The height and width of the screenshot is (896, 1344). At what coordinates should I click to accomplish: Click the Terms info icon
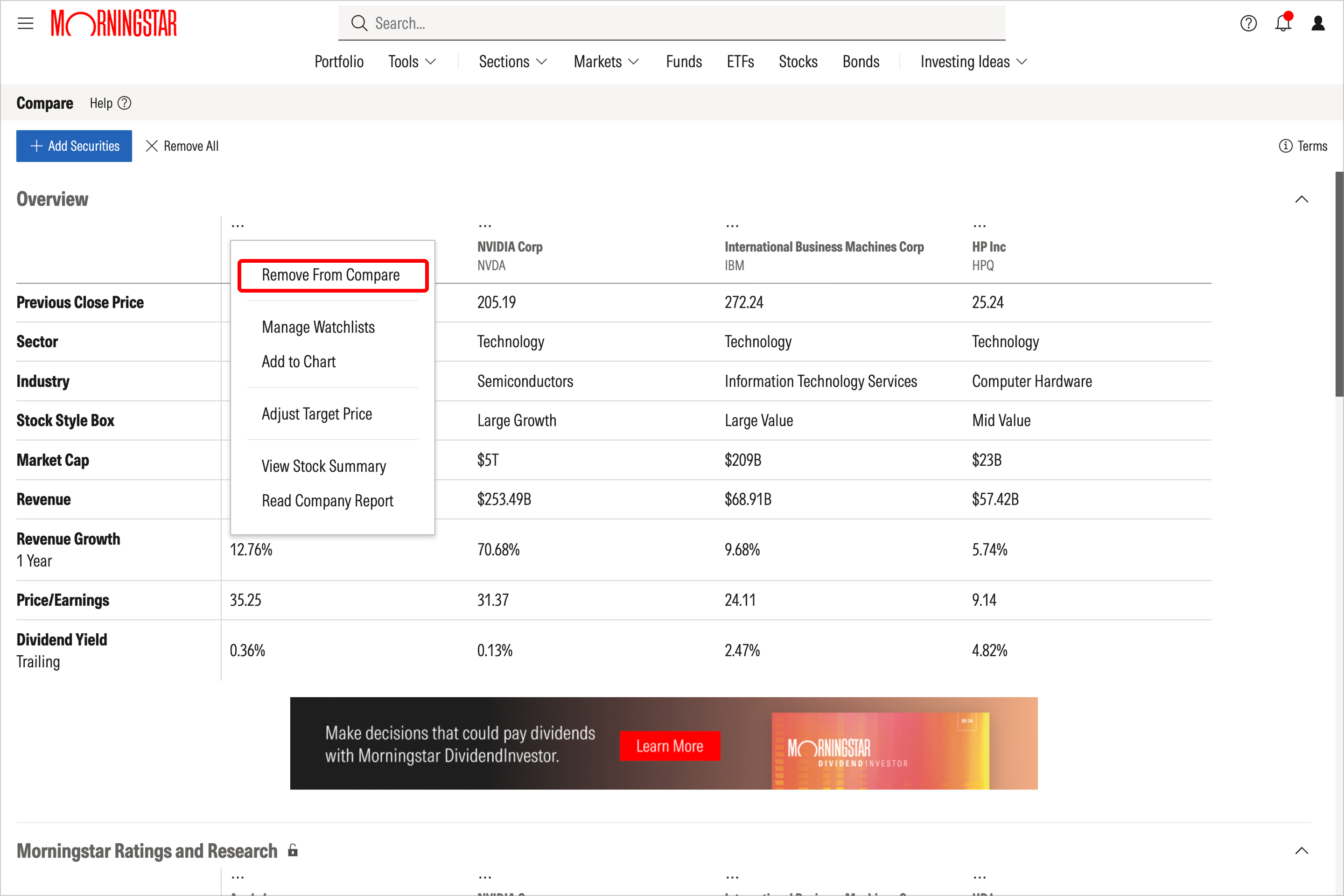tap(1285, 146)
